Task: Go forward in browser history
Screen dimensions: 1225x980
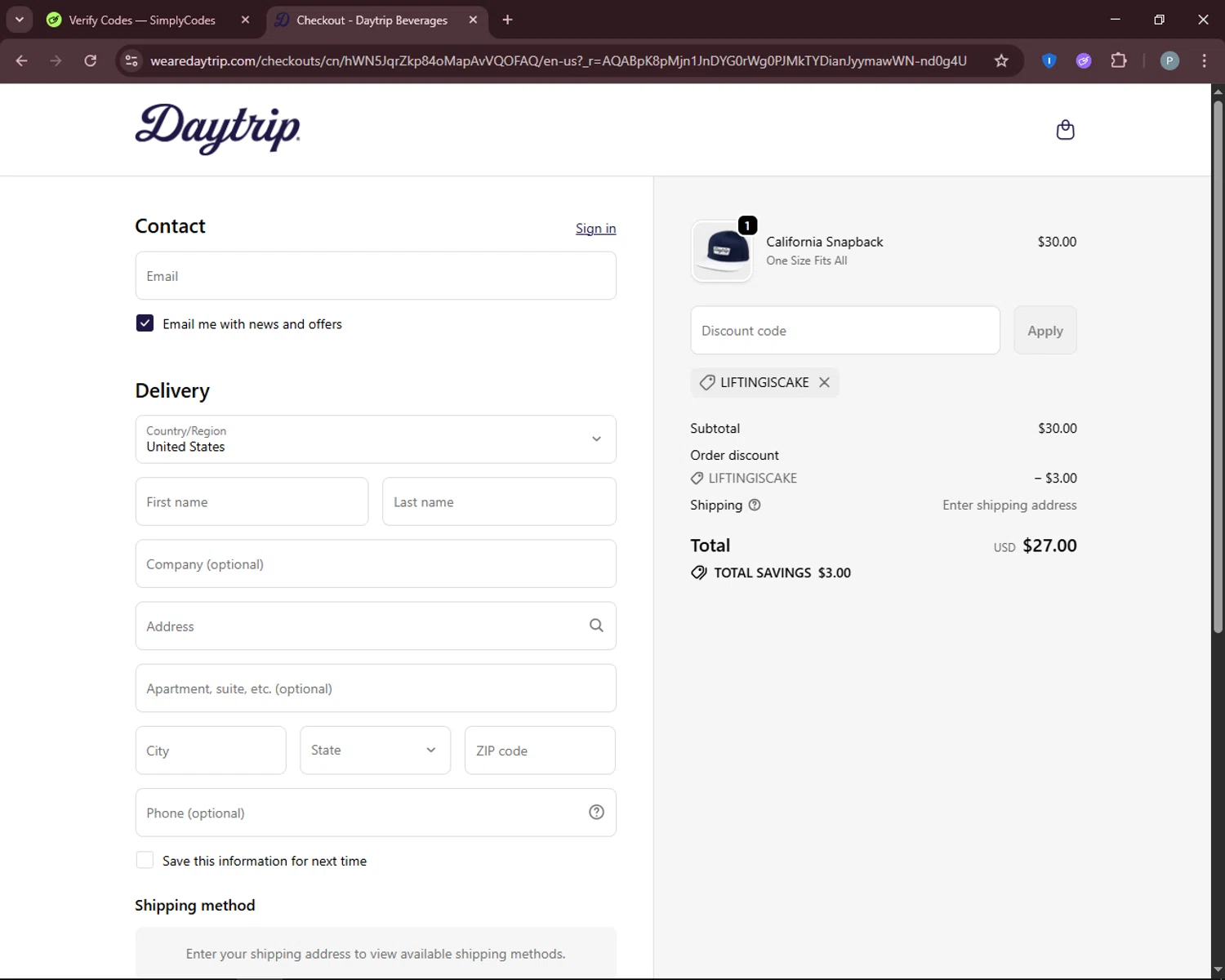Action: (x=56, y=60)
